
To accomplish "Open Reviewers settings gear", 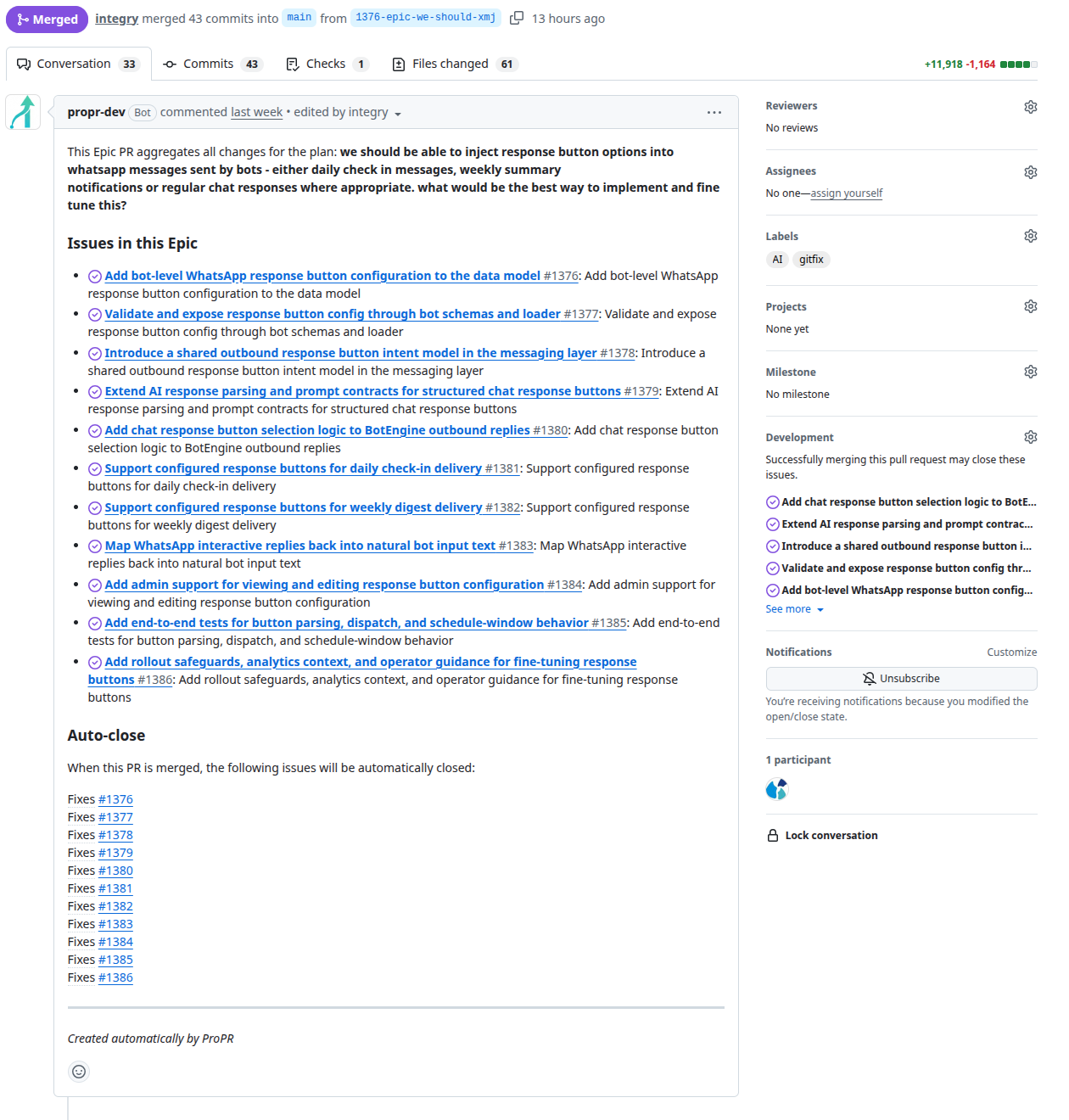I will pos(1030,107).
